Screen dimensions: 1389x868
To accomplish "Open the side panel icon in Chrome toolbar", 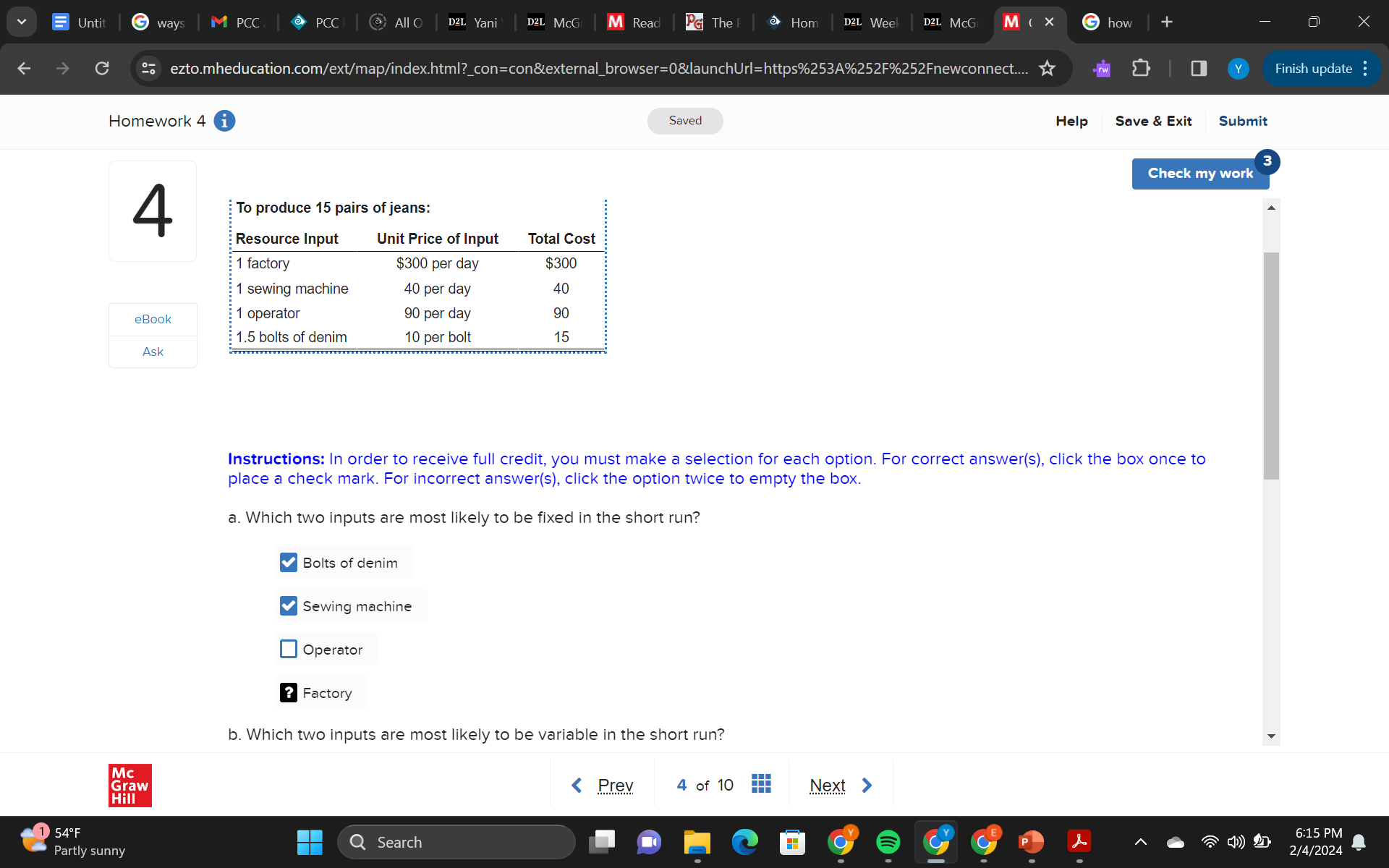I will click(1198, 69).
